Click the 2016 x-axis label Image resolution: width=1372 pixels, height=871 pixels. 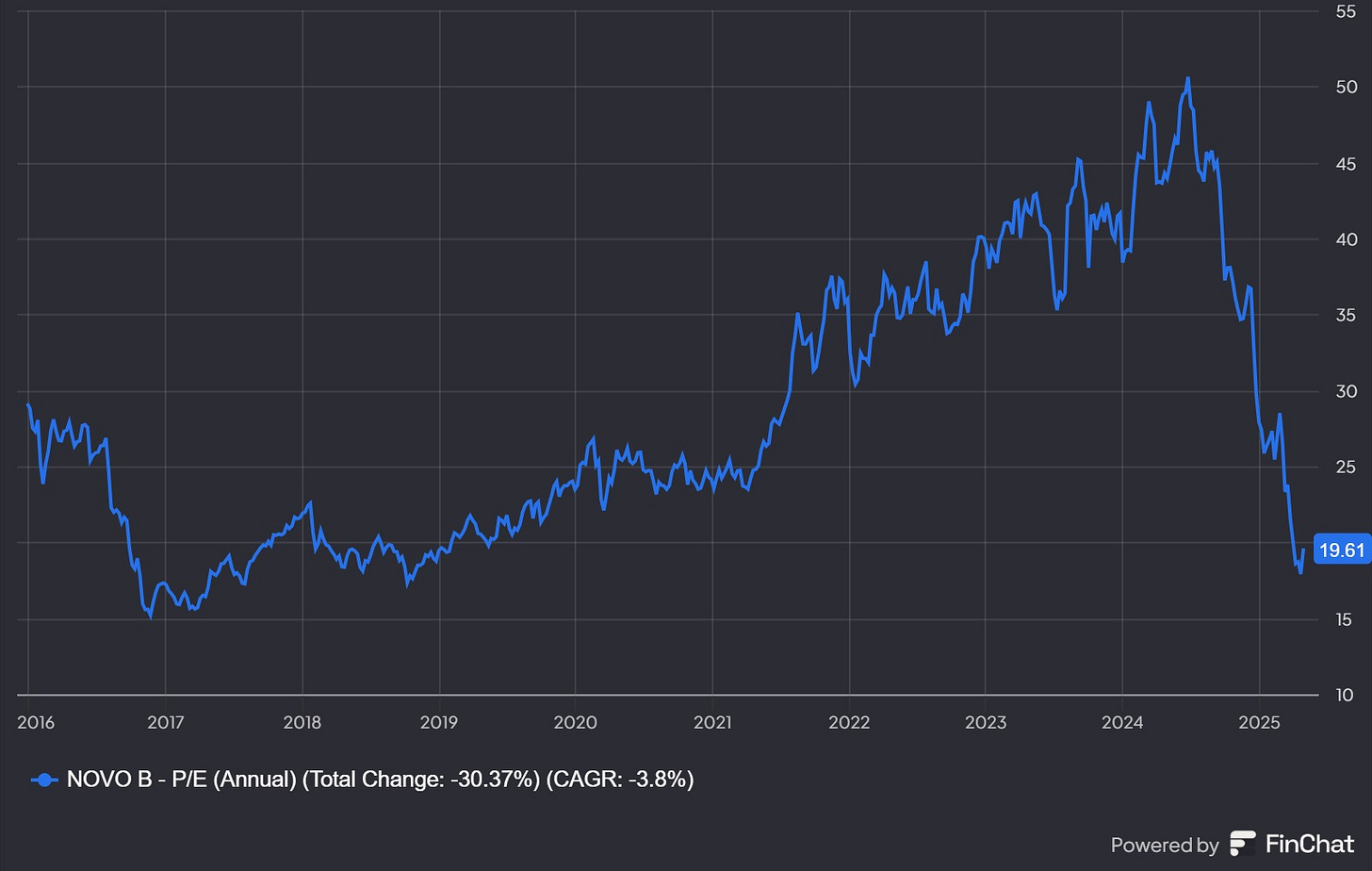tap(36, 723)
